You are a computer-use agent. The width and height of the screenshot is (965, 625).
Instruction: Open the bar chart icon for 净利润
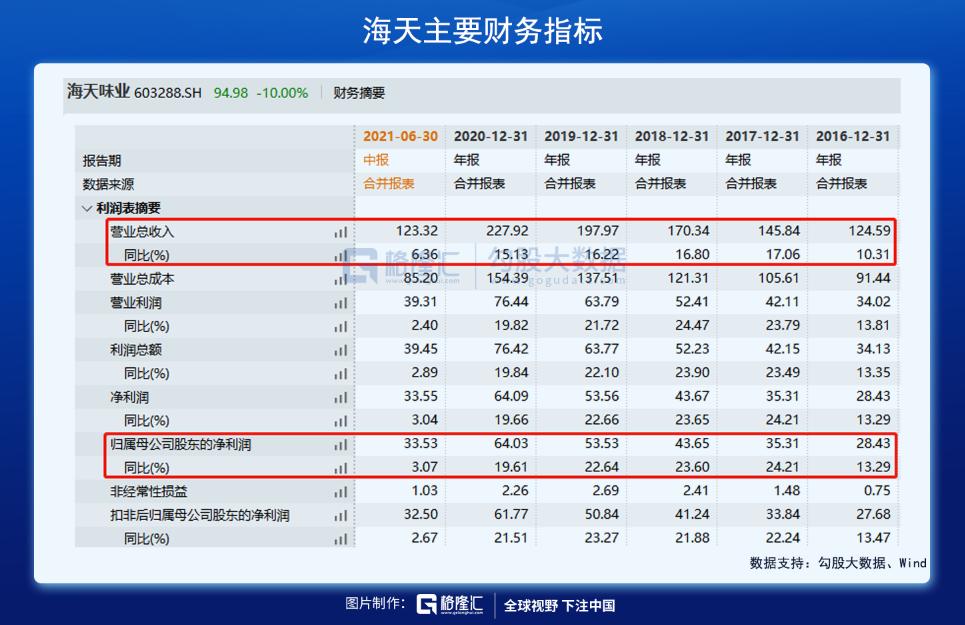pos(340,397)
